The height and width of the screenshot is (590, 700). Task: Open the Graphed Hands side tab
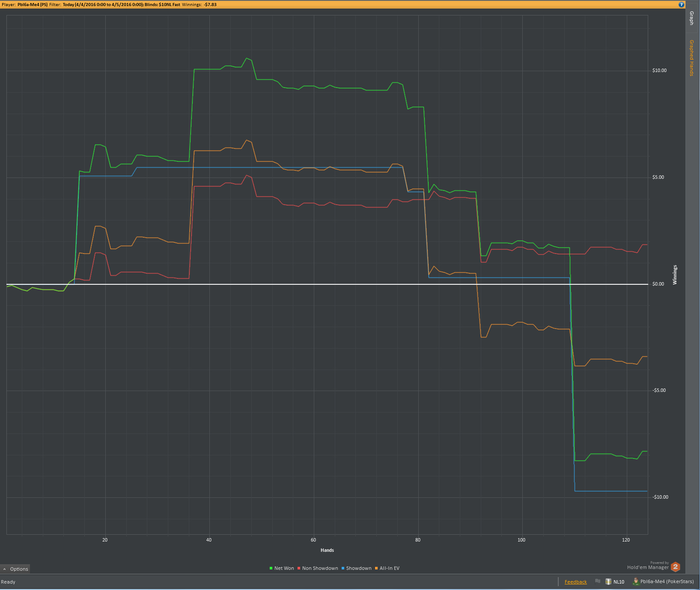692,58
